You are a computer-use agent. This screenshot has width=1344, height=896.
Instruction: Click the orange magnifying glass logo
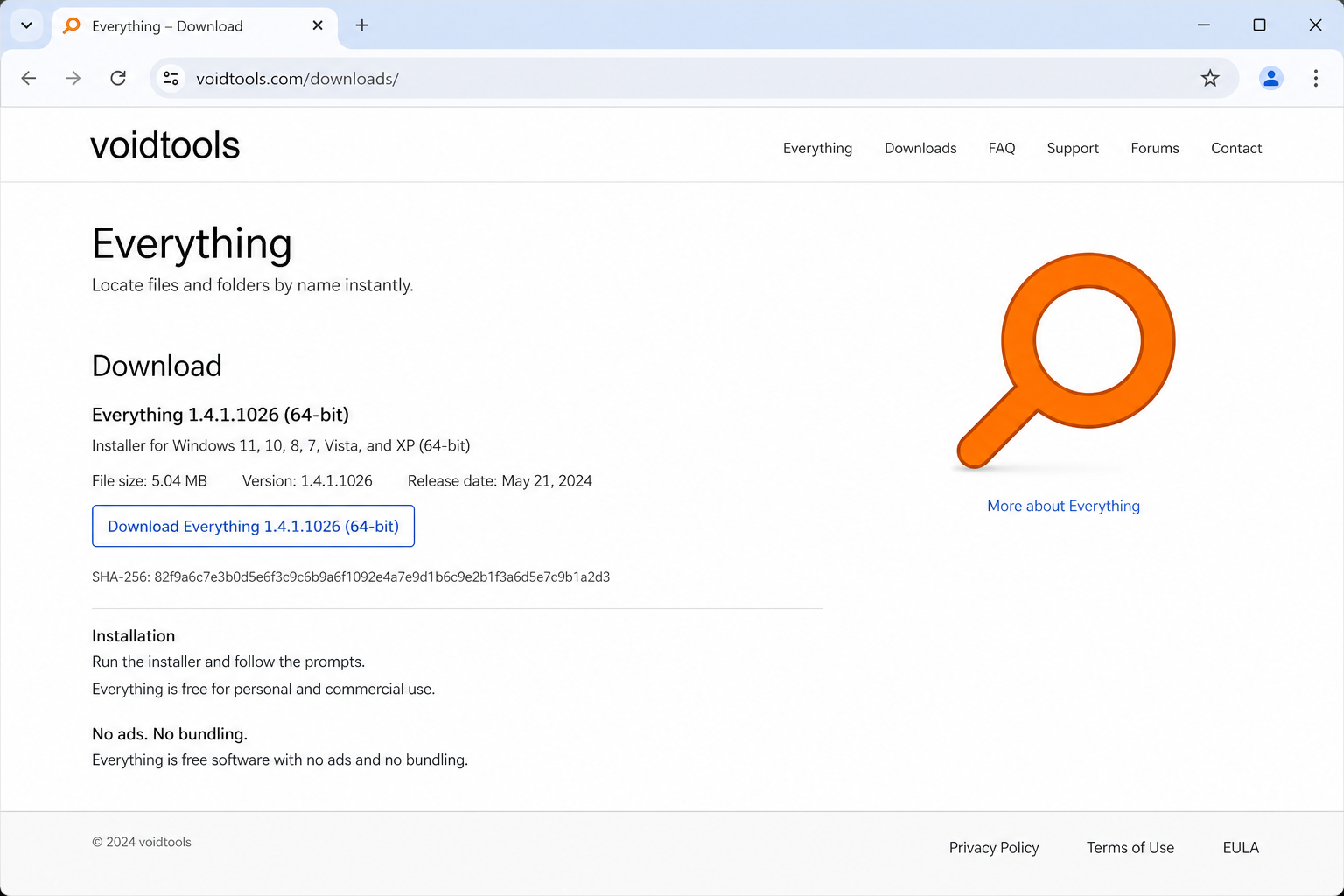[1066, 360]
